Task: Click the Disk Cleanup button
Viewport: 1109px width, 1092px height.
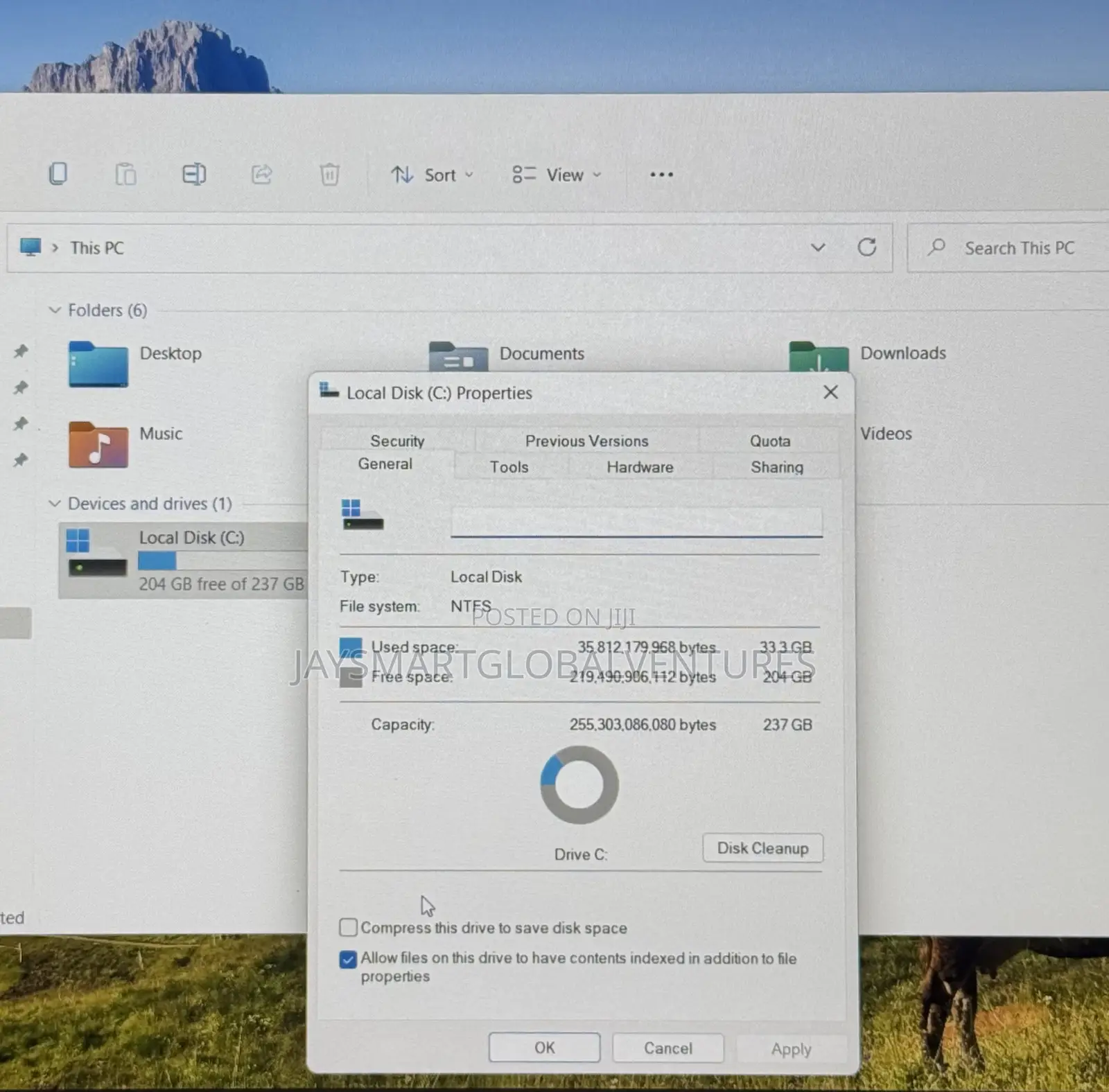Action: click(762, 848)
